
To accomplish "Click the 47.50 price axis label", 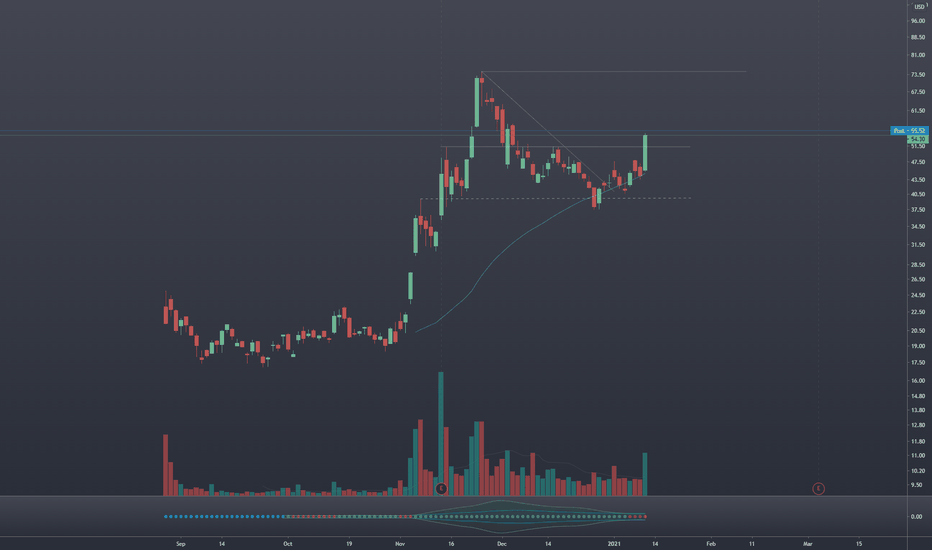I will 918,162.
